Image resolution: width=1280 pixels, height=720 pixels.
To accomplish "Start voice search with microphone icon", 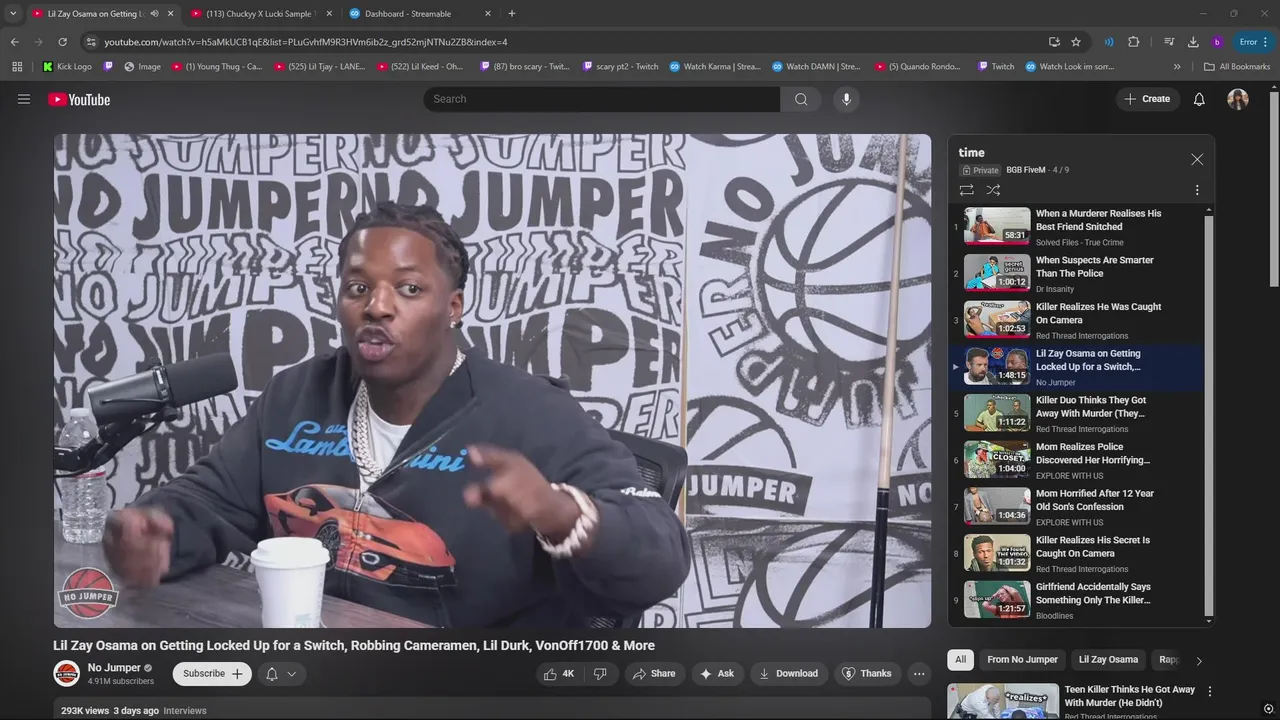I will click(846, 99).
